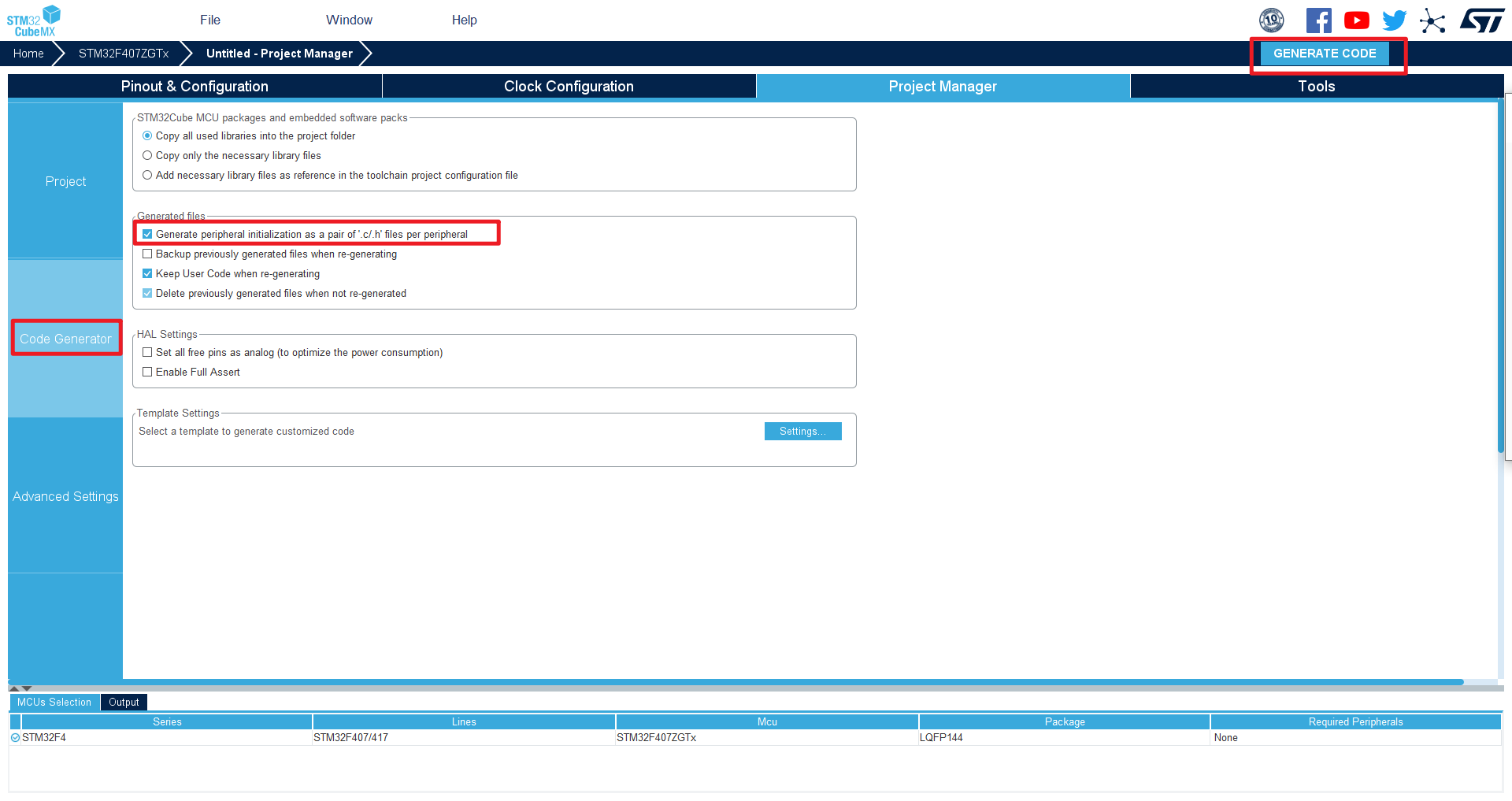
Task: Click the STM32F4 row check icon
Action: pos(15,738)
